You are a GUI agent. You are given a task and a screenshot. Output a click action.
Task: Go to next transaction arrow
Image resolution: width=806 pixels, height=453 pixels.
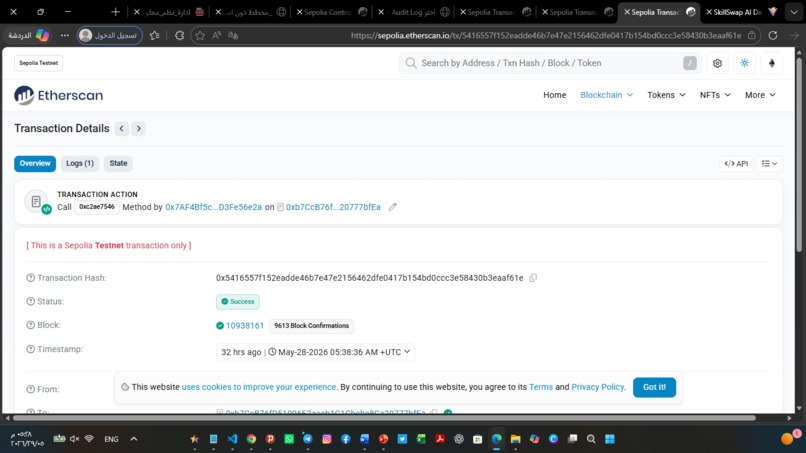[x=138, y=129]
